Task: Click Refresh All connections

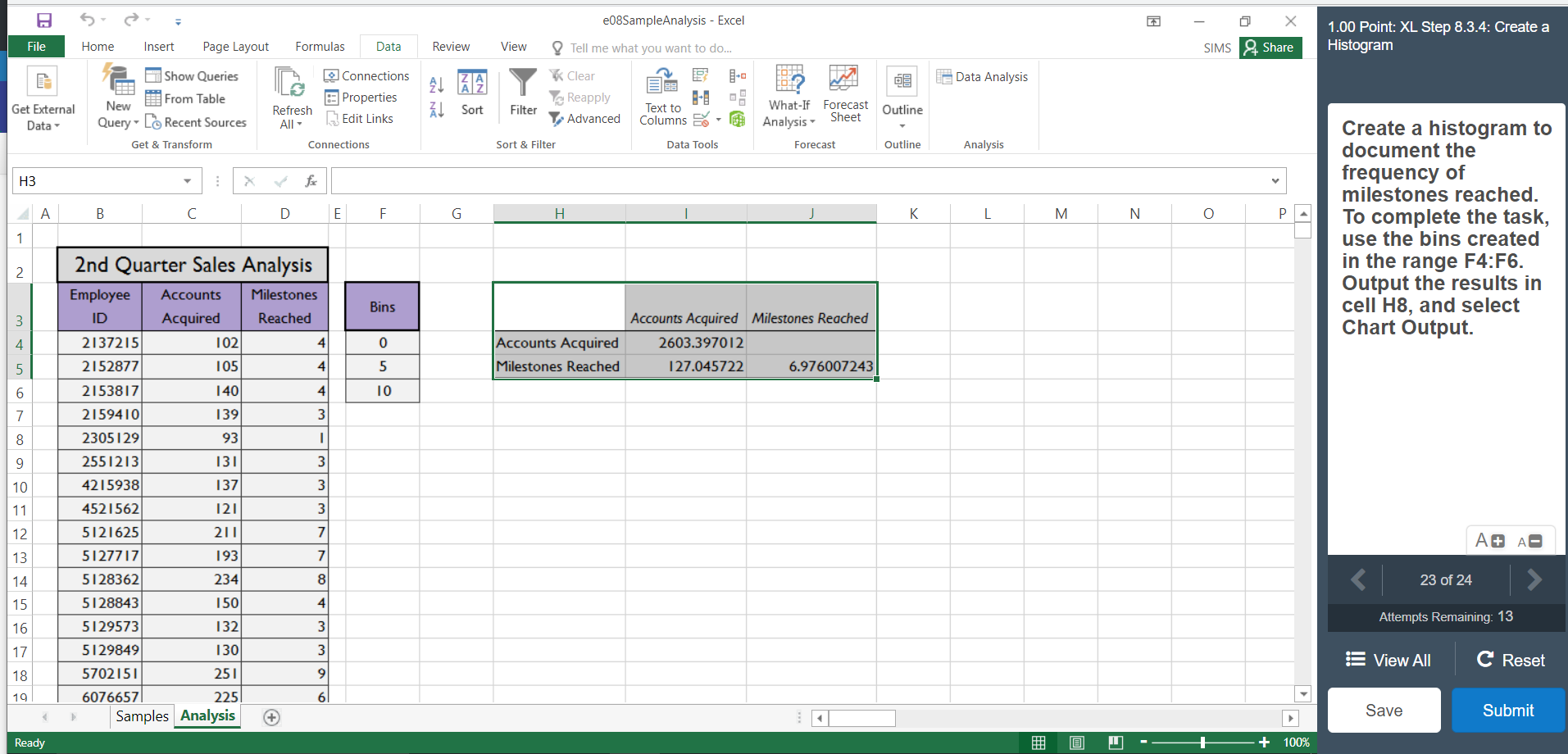Action: tap(291, 96)
